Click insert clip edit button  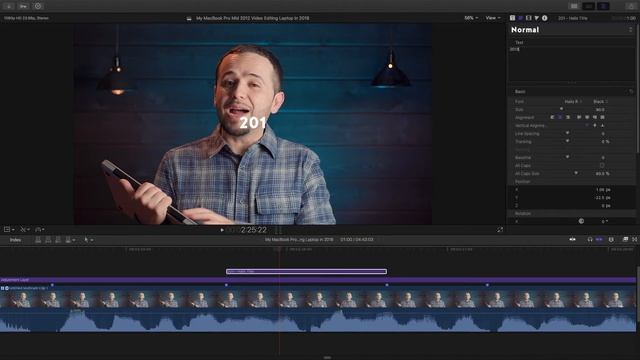click(x=48, y=240)
